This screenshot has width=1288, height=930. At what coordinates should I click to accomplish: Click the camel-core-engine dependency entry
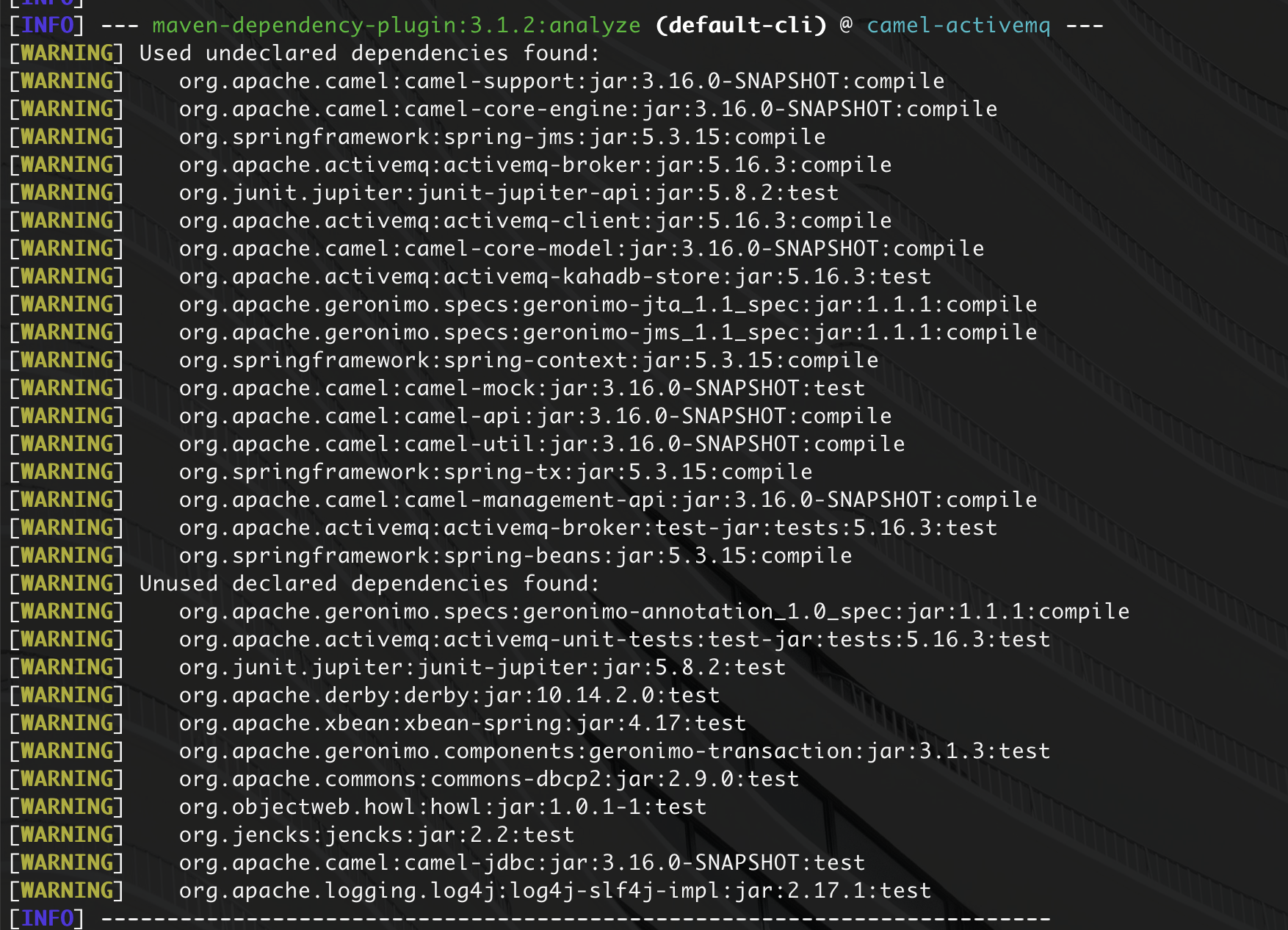click(x=587, y=109)
